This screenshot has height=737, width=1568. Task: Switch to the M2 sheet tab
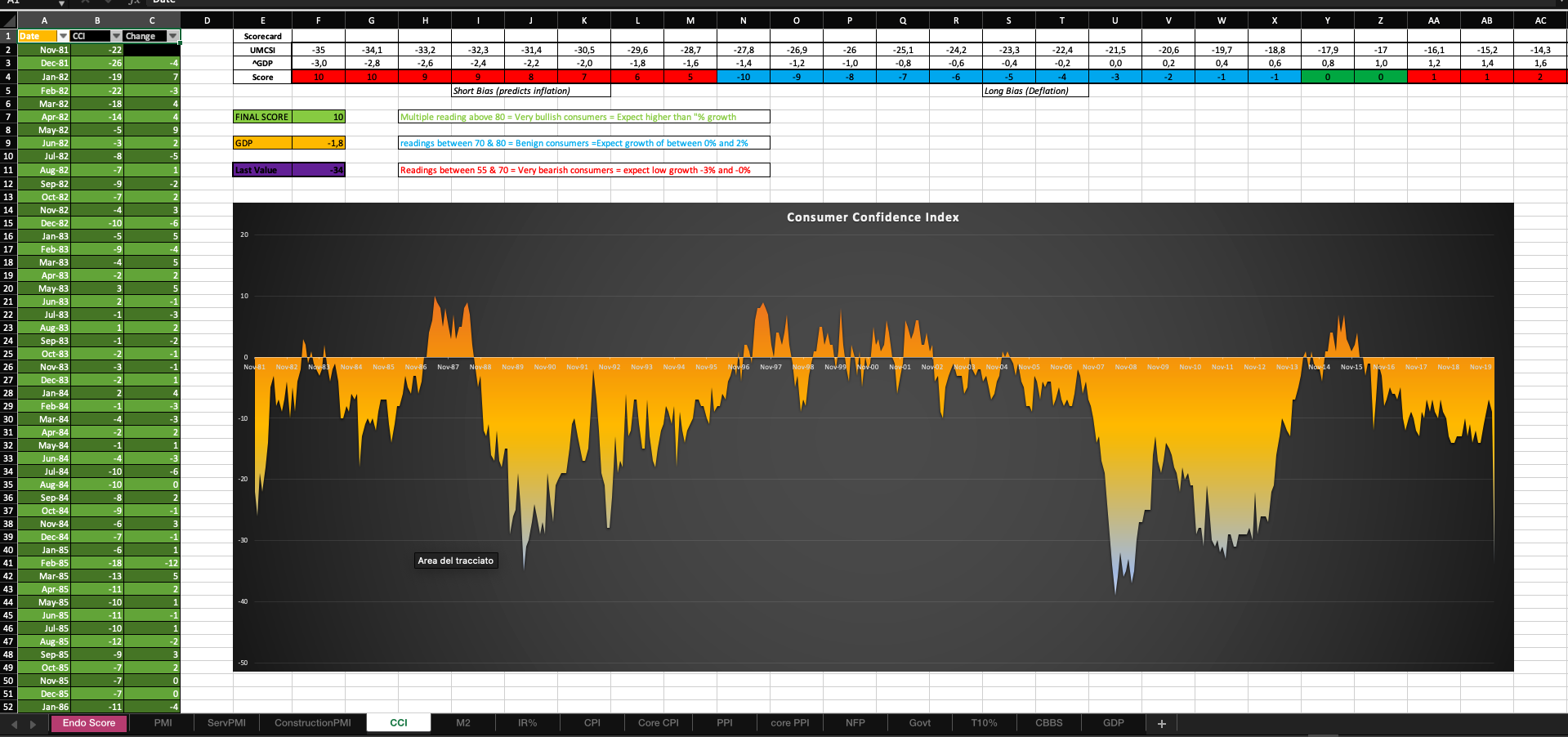point(463,723)
